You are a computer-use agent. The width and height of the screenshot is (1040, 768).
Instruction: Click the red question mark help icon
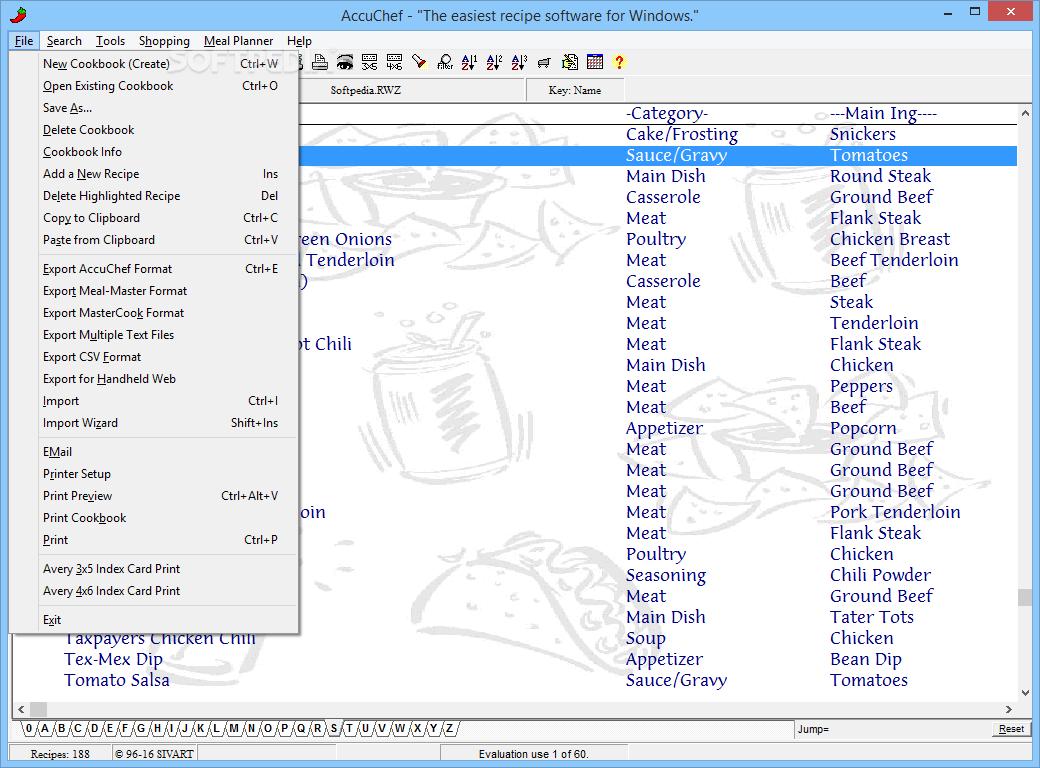tap(619, 62)
